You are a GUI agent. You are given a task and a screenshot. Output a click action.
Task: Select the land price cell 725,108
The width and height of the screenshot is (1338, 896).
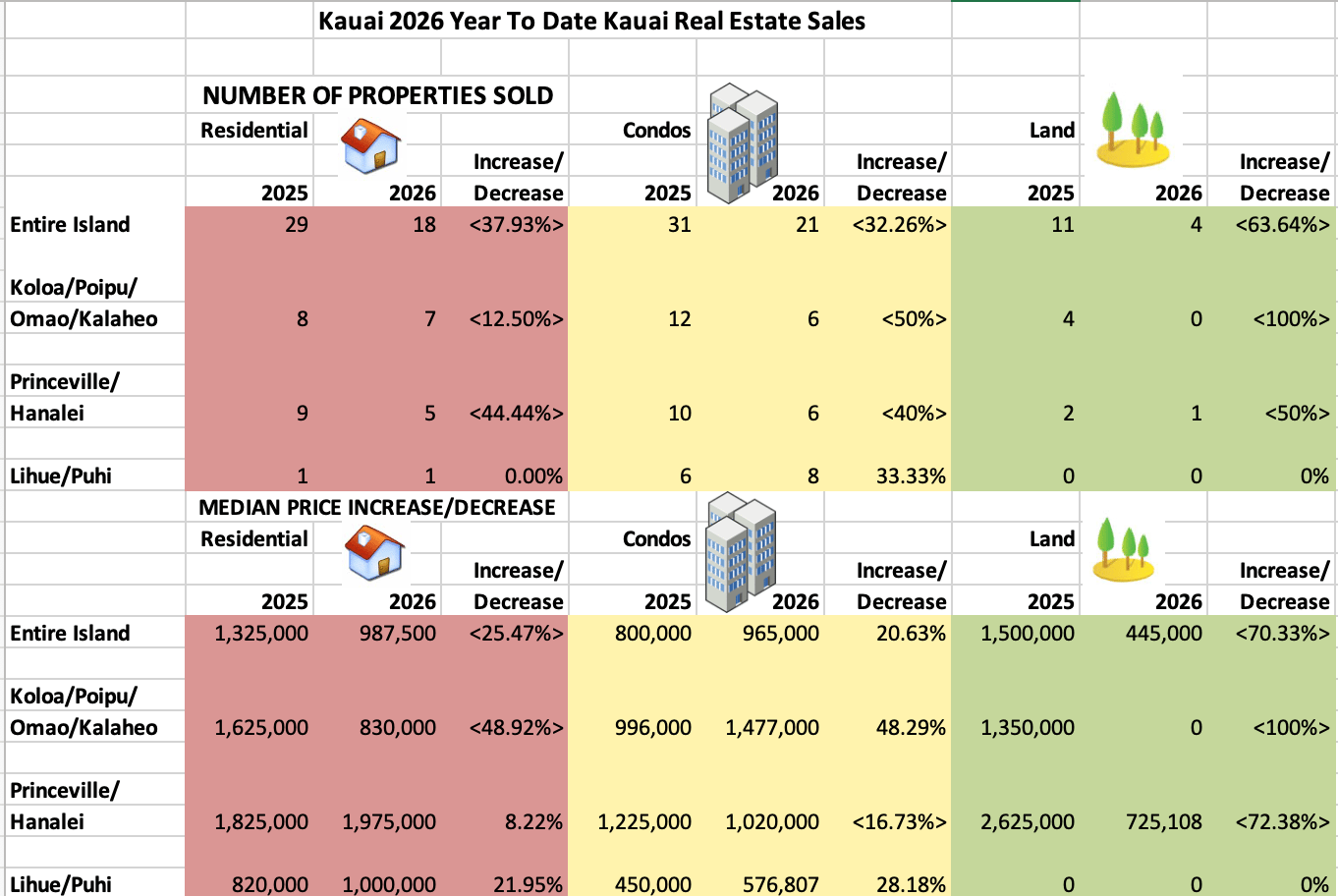[x=1163, y=822]
